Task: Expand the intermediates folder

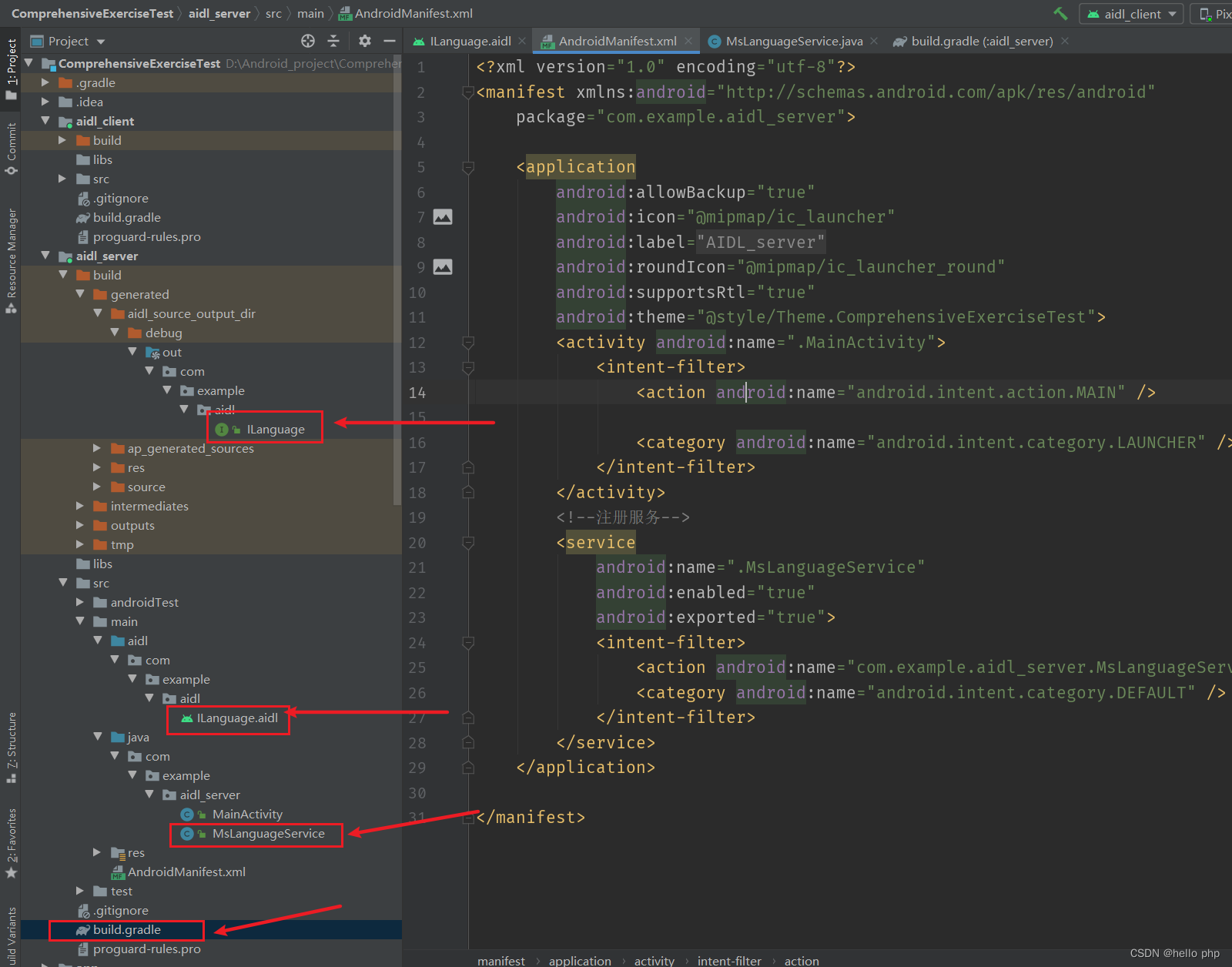Action: pyautogui.click(x=80, y=506)
